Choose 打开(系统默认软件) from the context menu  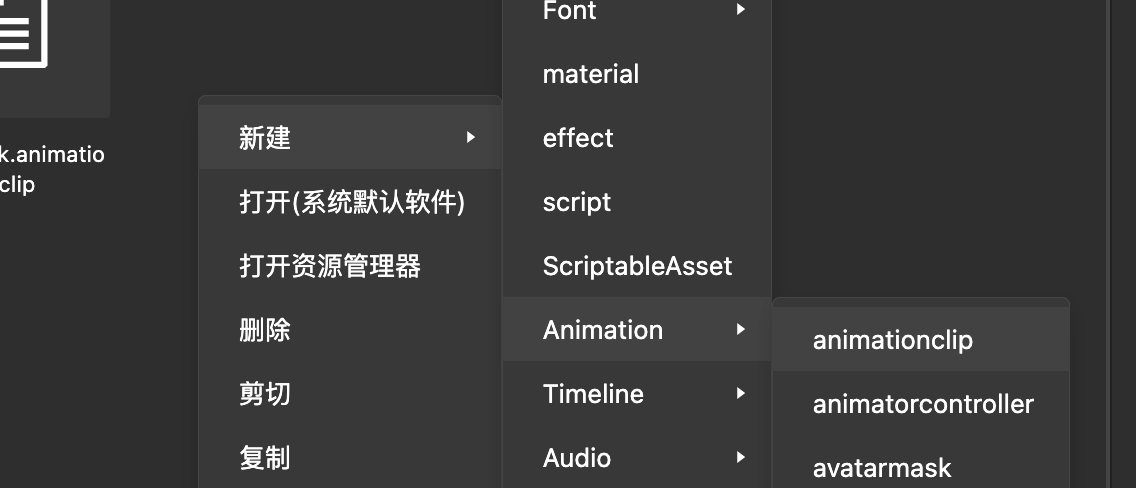pyautogui.click(x=350, y=201)
